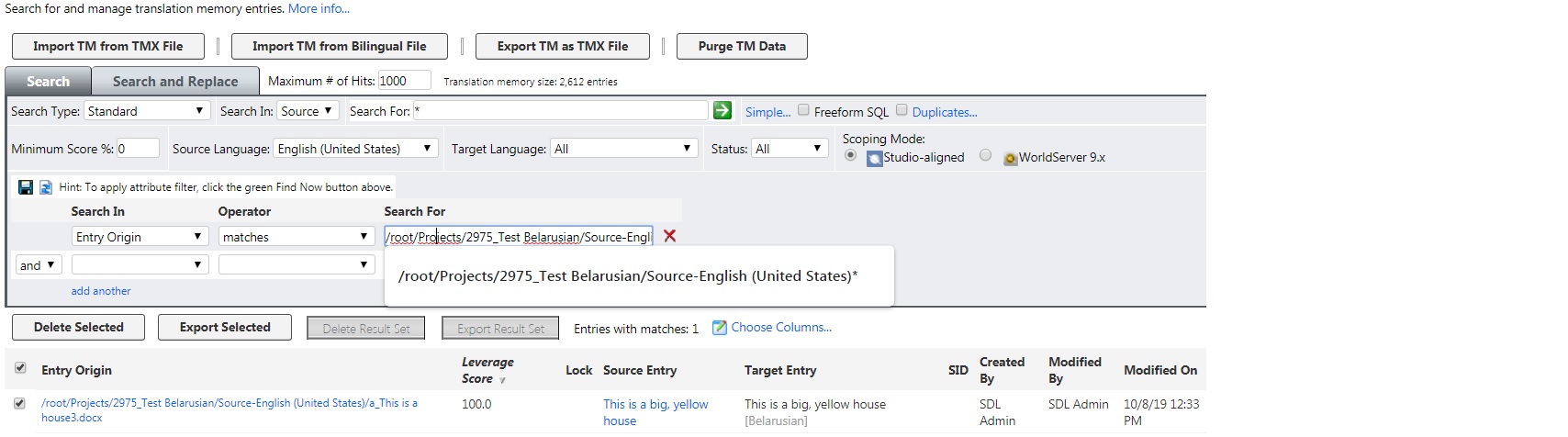1568x437 pixels.
Task: Click Import TM from TMX File button
Action: pyautogui.click(x=107, y=46)
